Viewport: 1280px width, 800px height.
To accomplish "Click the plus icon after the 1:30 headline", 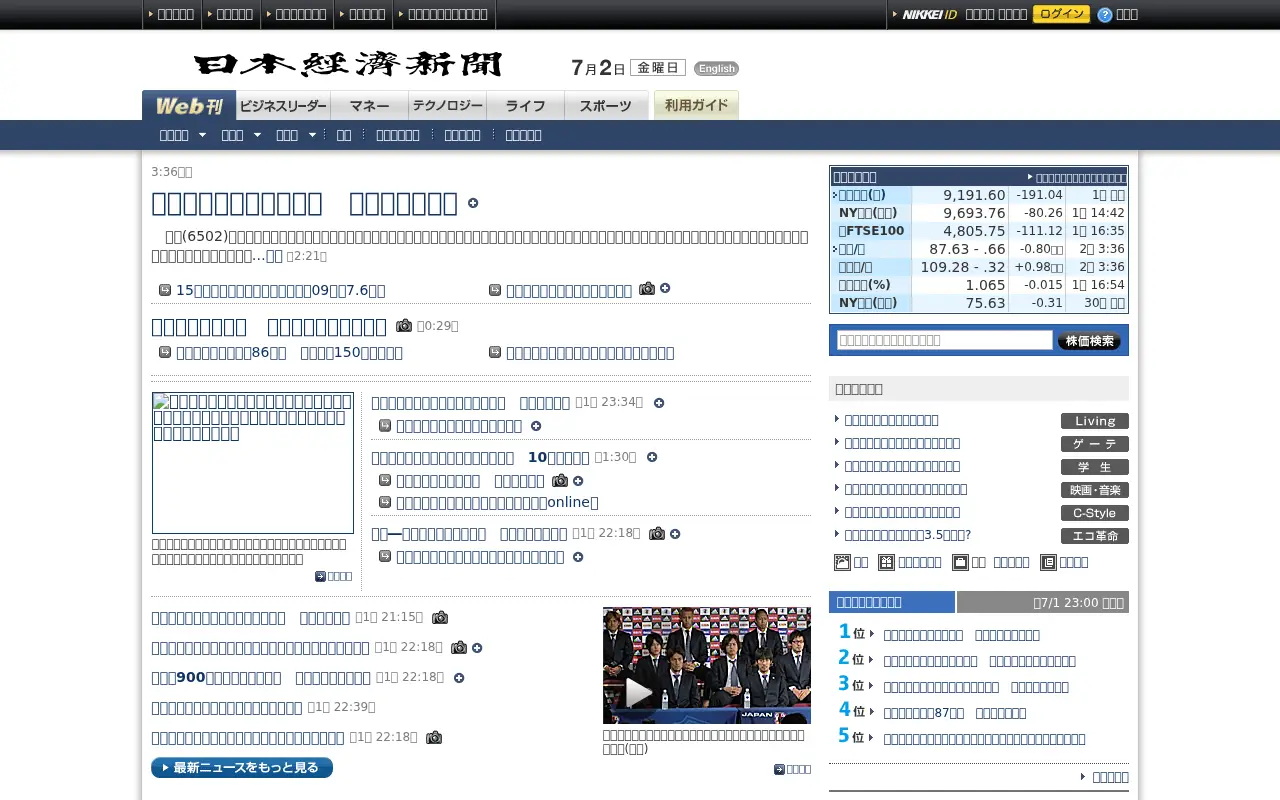I will (x=652, y=457).
